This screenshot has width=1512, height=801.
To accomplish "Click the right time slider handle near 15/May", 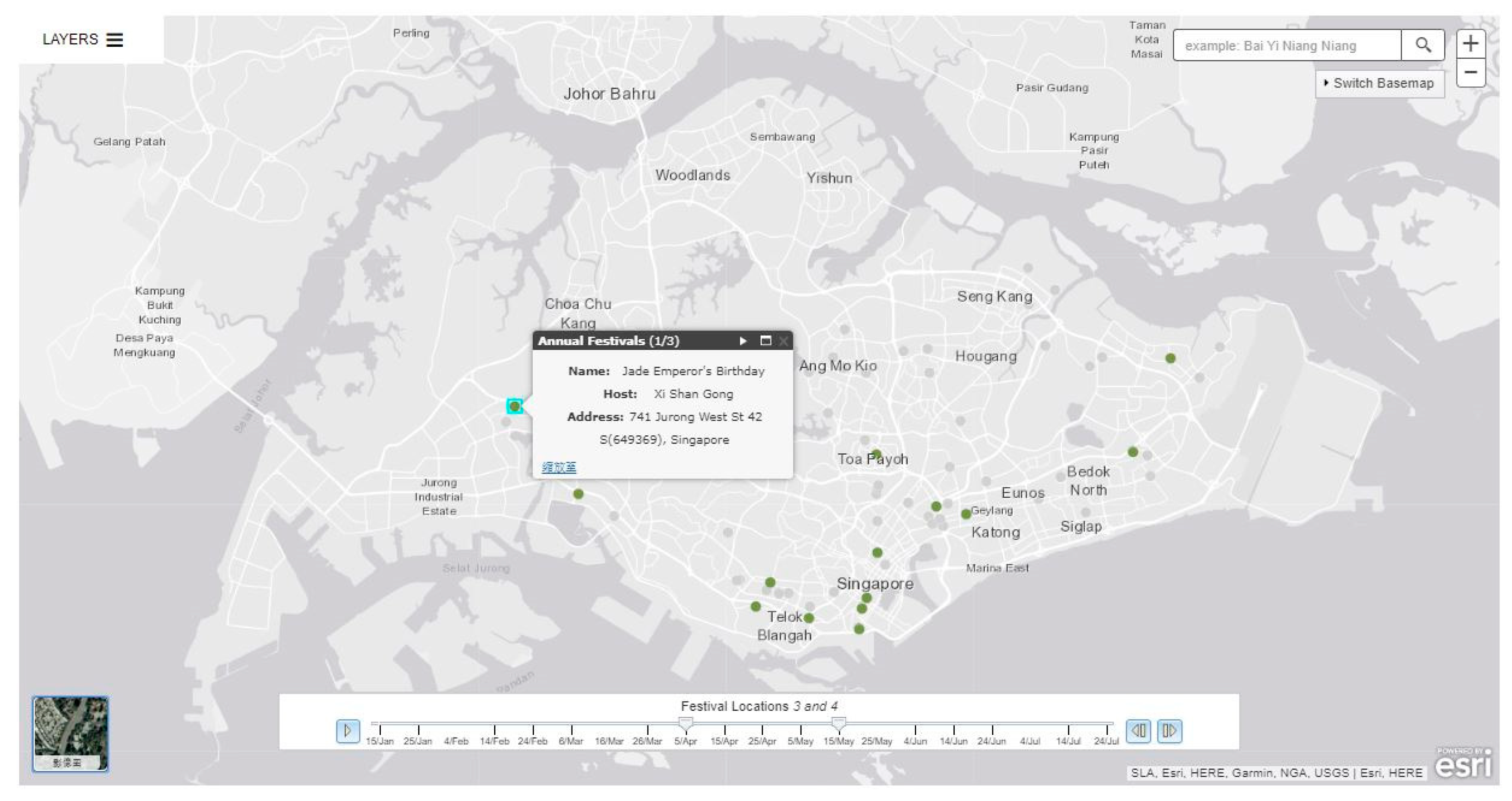I will point(839,723).
